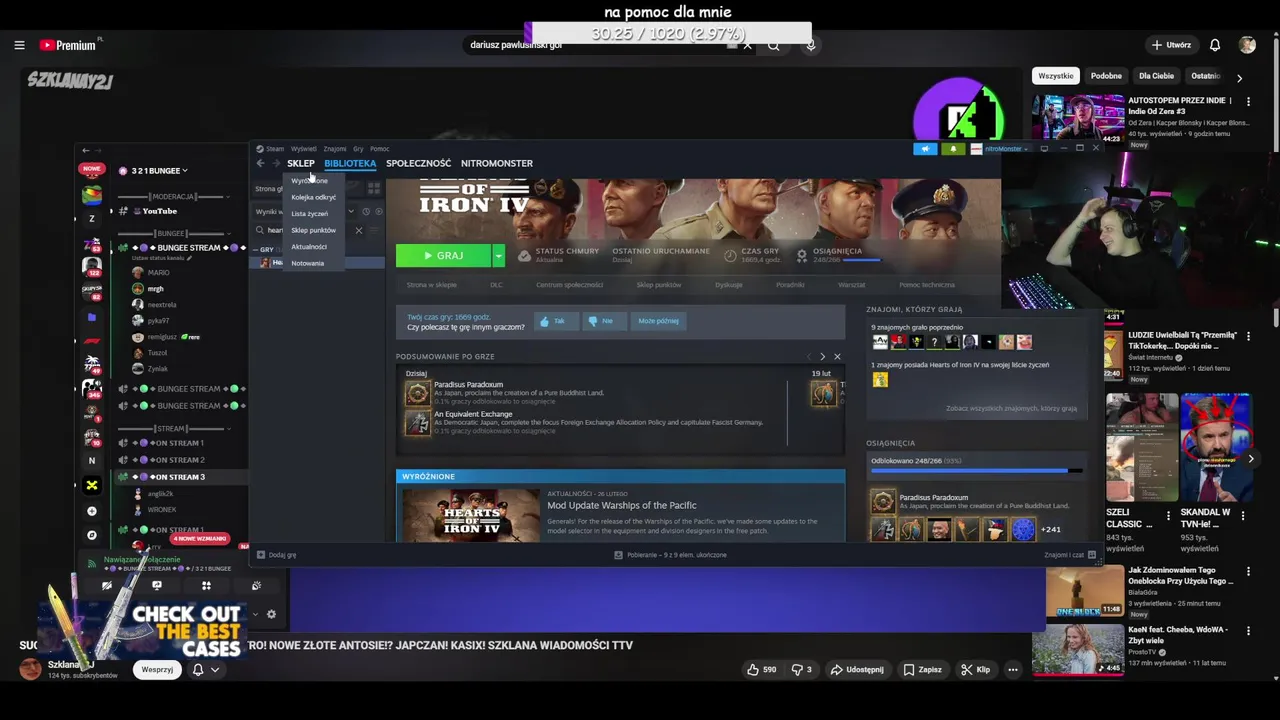Open AUTOSTOPEM PRZEZ INDIE video thumbnail
This screenshot has width=1280, height=720.
[x=1078, y=119]
